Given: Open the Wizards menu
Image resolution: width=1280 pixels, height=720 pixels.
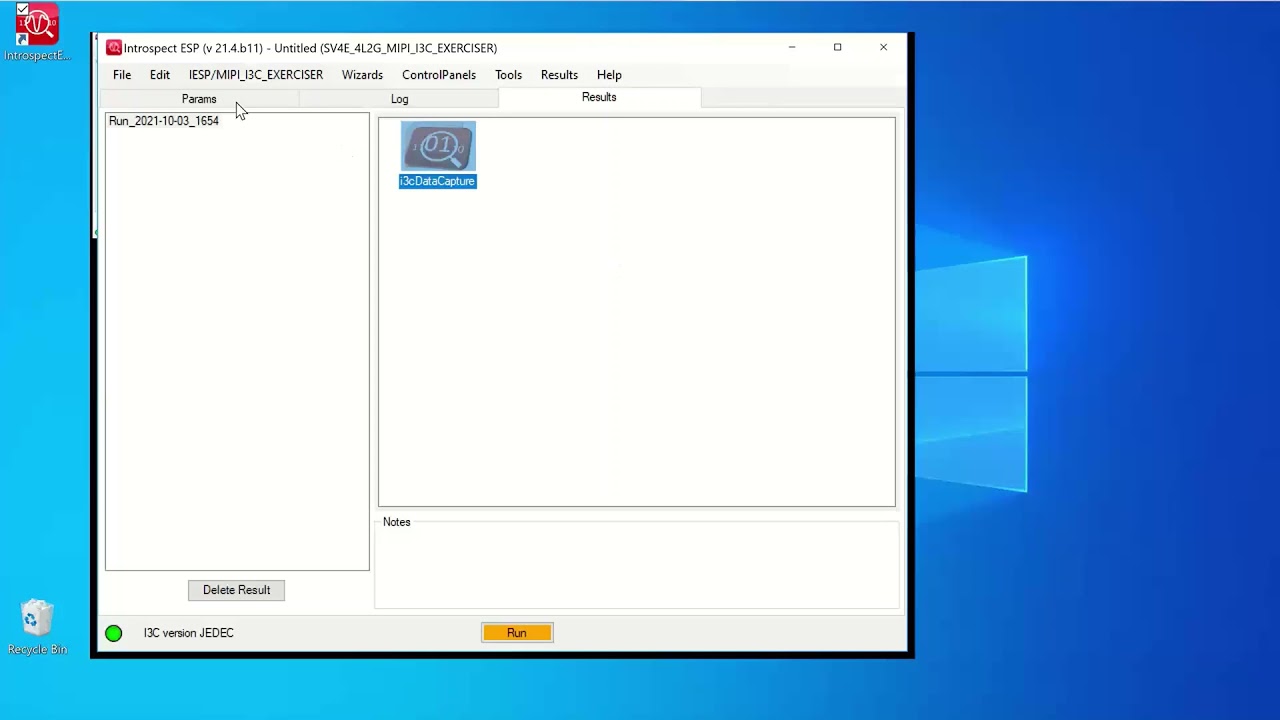Looking at the screenshot, I should pos(362,75).
